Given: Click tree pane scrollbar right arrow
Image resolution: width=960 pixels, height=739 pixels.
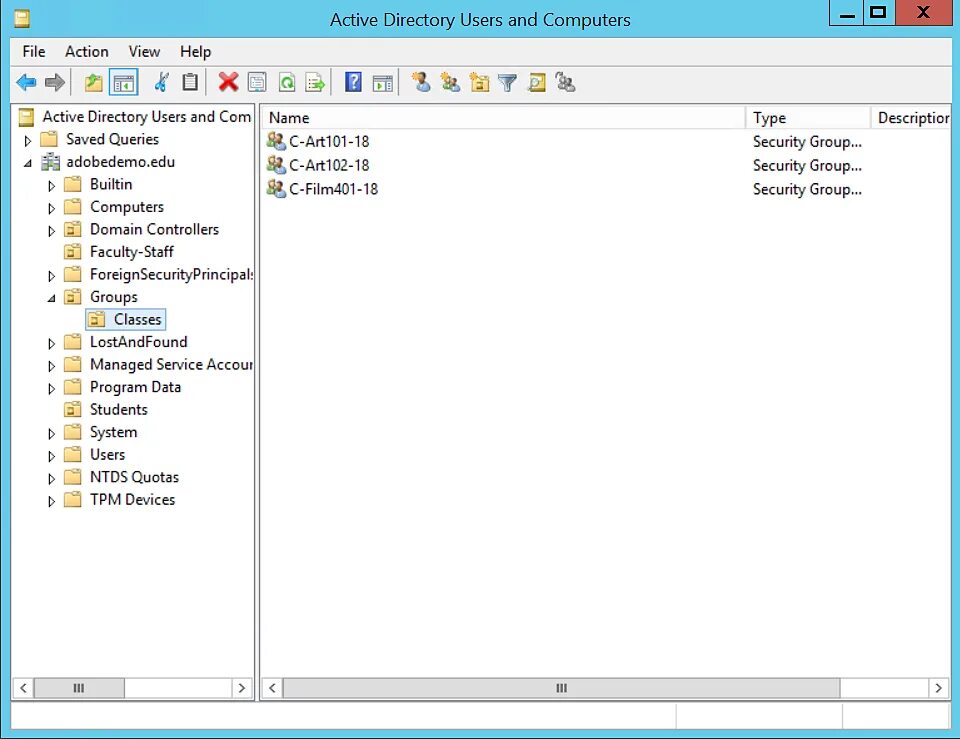Looking at the screenshot, I should 242,688.
